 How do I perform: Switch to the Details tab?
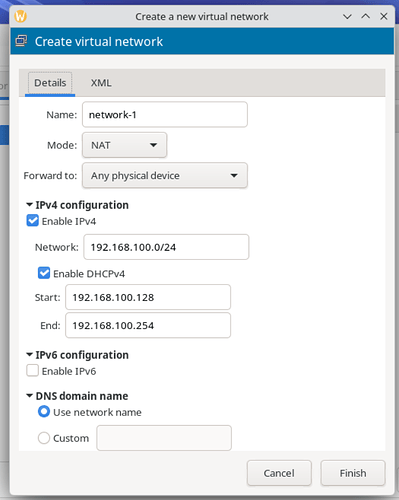[50, 83]
